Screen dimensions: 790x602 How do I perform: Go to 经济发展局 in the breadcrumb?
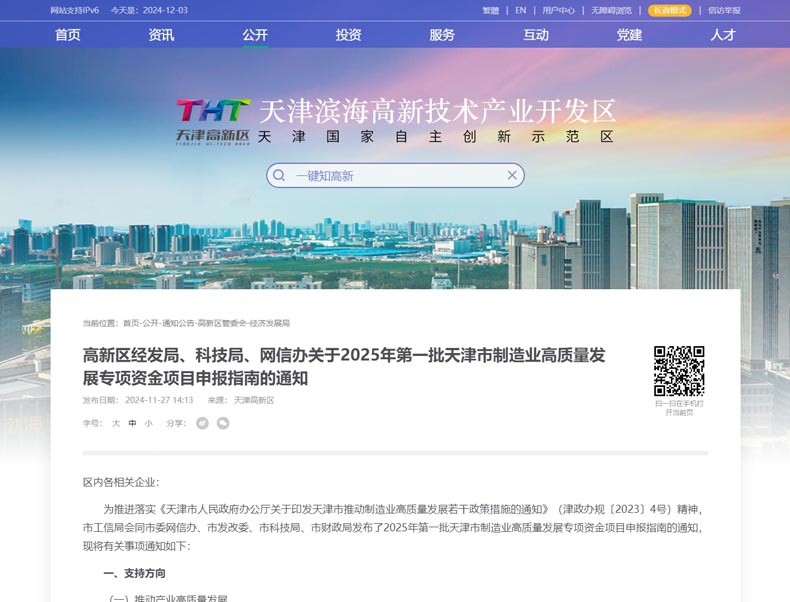(270, 323)
